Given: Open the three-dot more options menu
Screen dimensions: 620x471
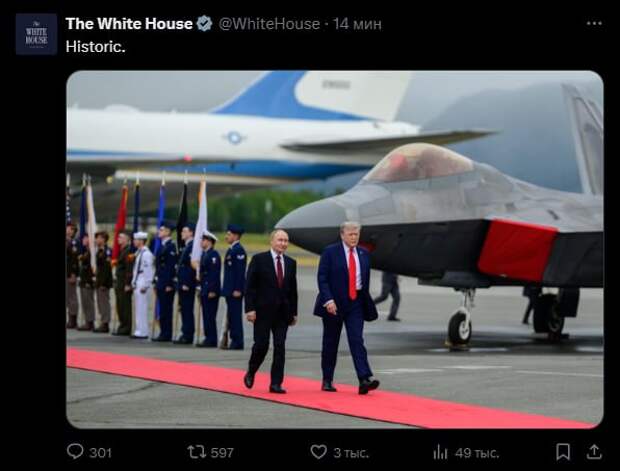Looking at the screenshot, I should tap(594, 24).
